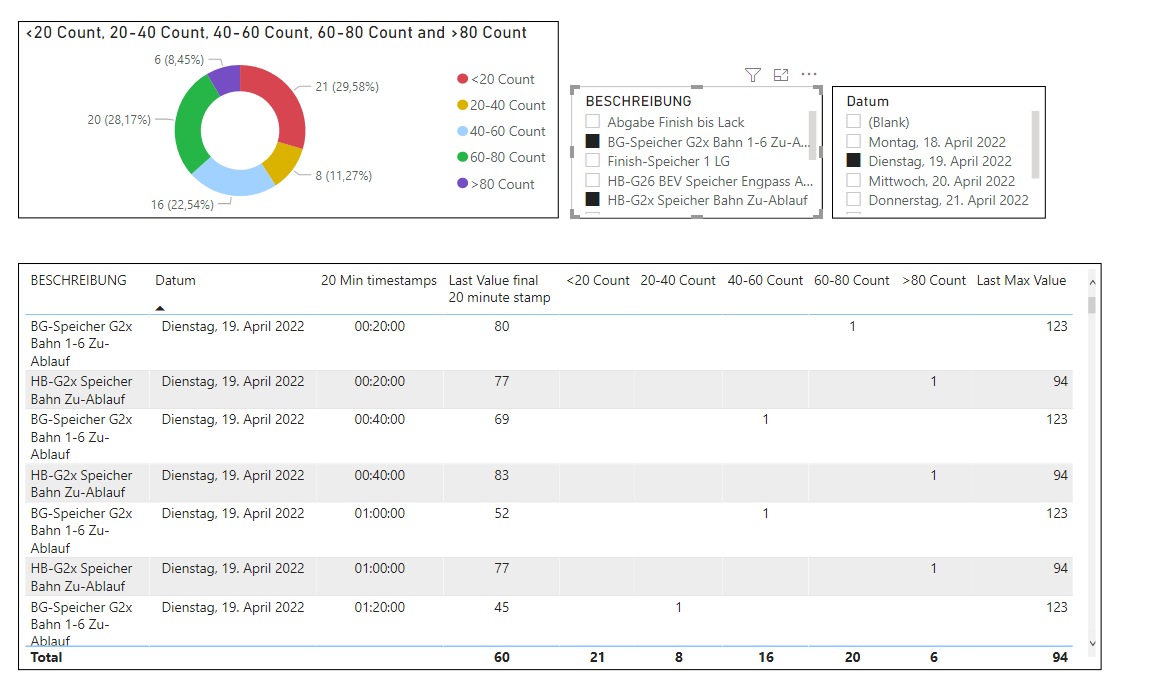Select the purple donut slice
Image resolution: width=1175 pixels, height=690 pixels.
click(226, 79)
